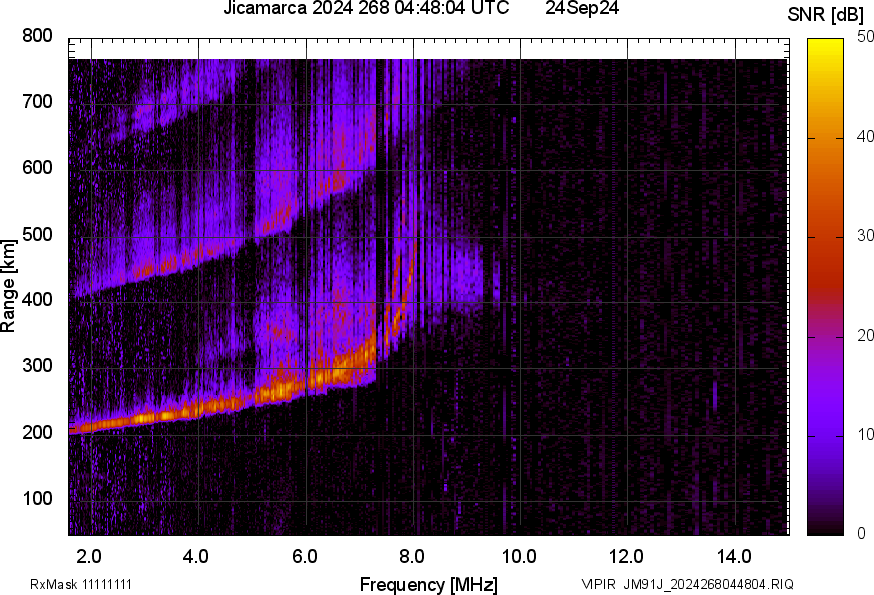The image size is (874, 595).
Task: Click the range tick label '400'
Action: pos(37,299)
